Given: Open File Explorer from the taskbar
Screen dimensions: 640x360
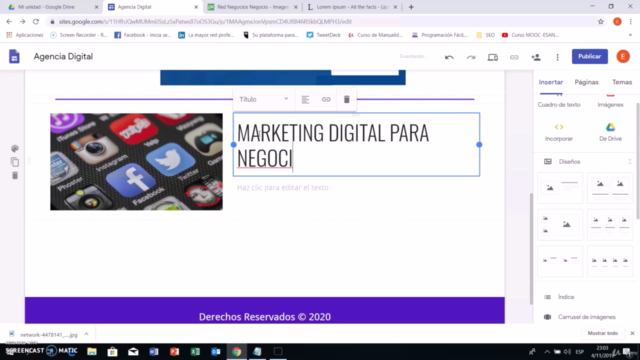Looking at the screenshot, I should point(92,351).
